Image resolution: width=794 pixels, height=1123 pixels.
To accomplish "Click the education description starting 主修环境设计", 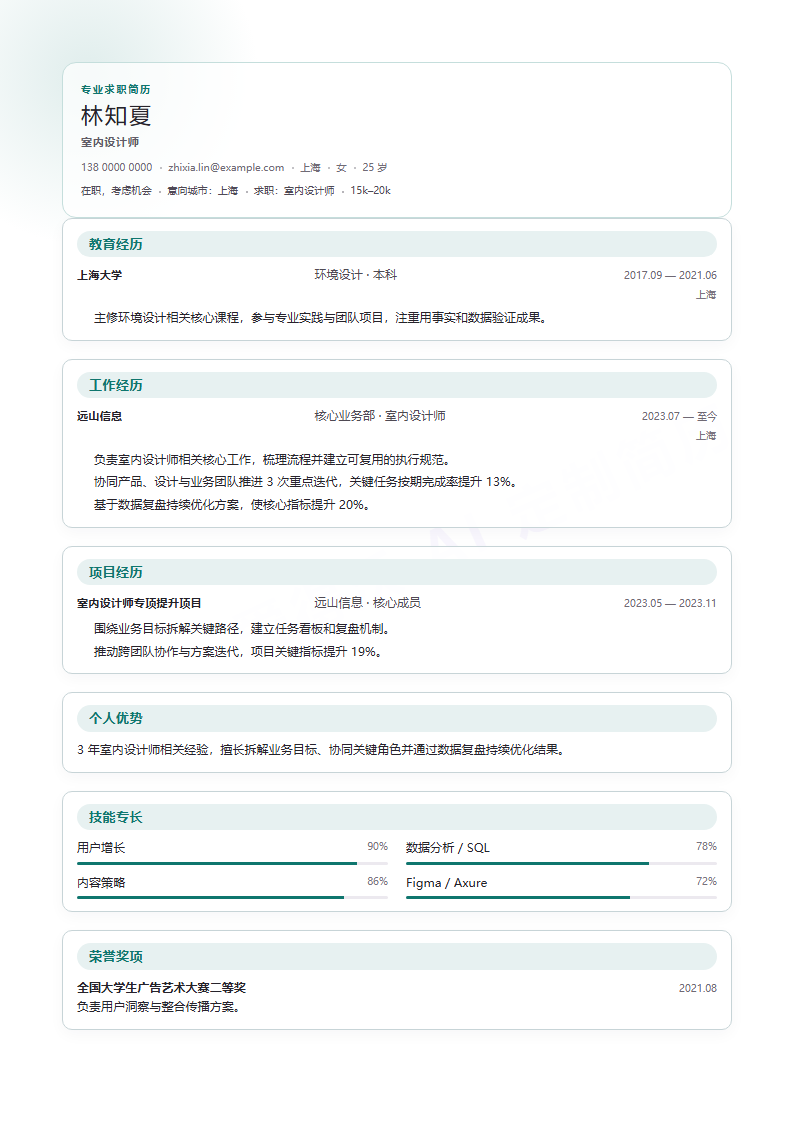I will (x=321, y=318).
